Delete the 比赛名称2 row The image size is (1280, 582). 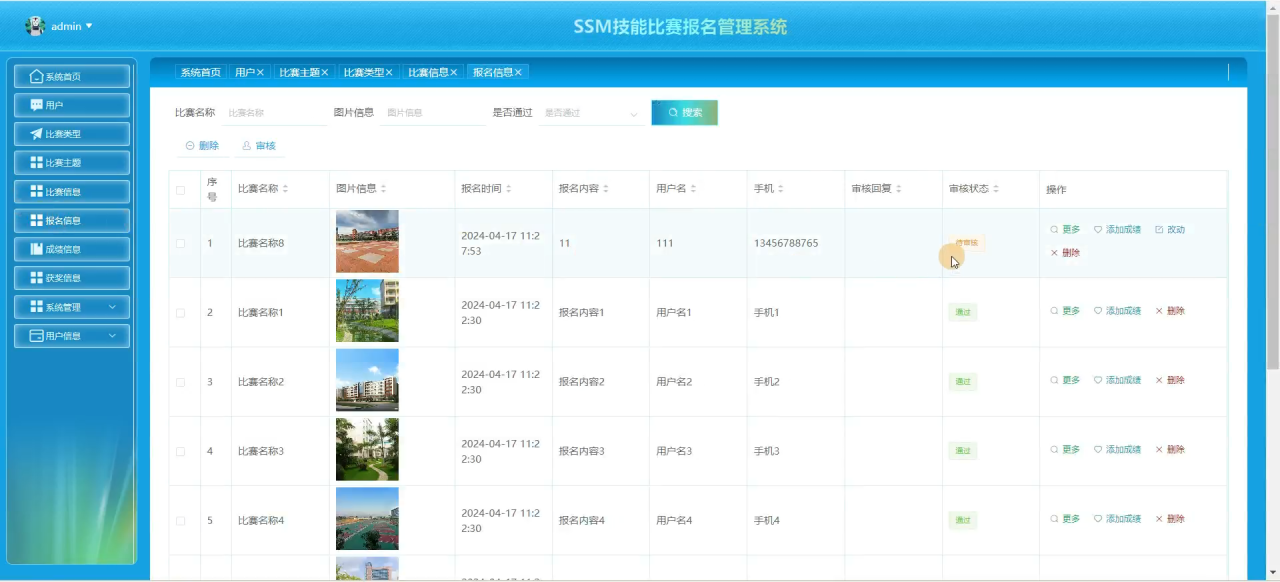pyautogui.click(x=1170, y=380)
